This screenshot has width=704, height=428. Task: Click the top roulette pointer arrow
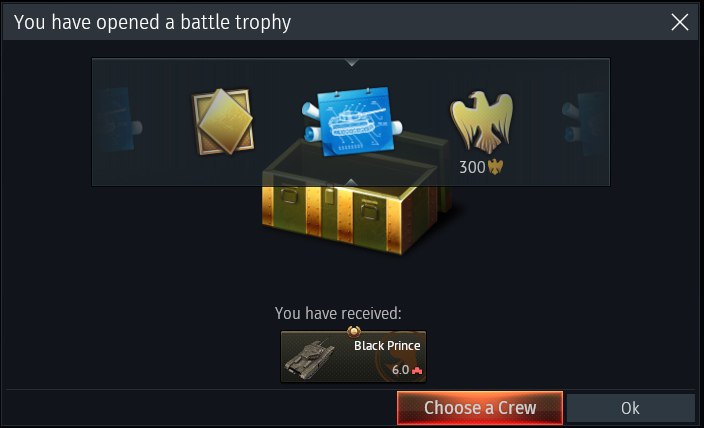click(352, 62)
